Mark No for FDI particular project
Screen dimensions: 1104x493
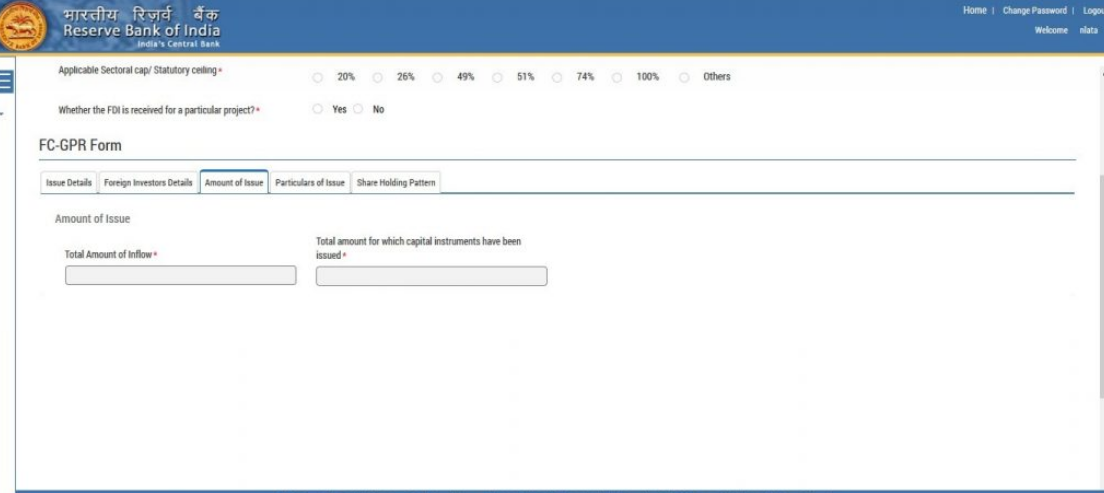358,109
